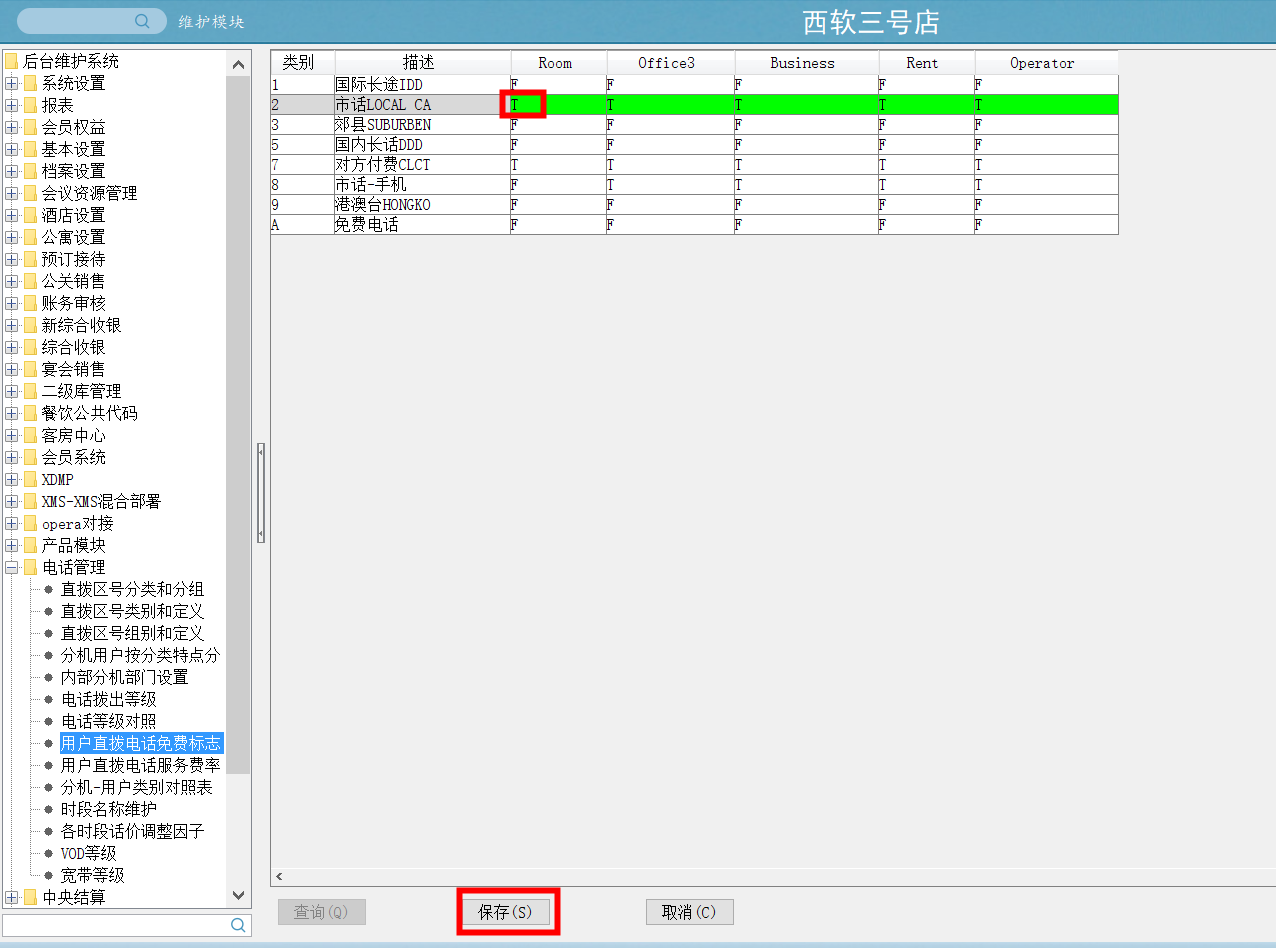This screenshot has width=1276, height=948.
Task: Expand the 中央结算 tree node
Action: (11, 898)
